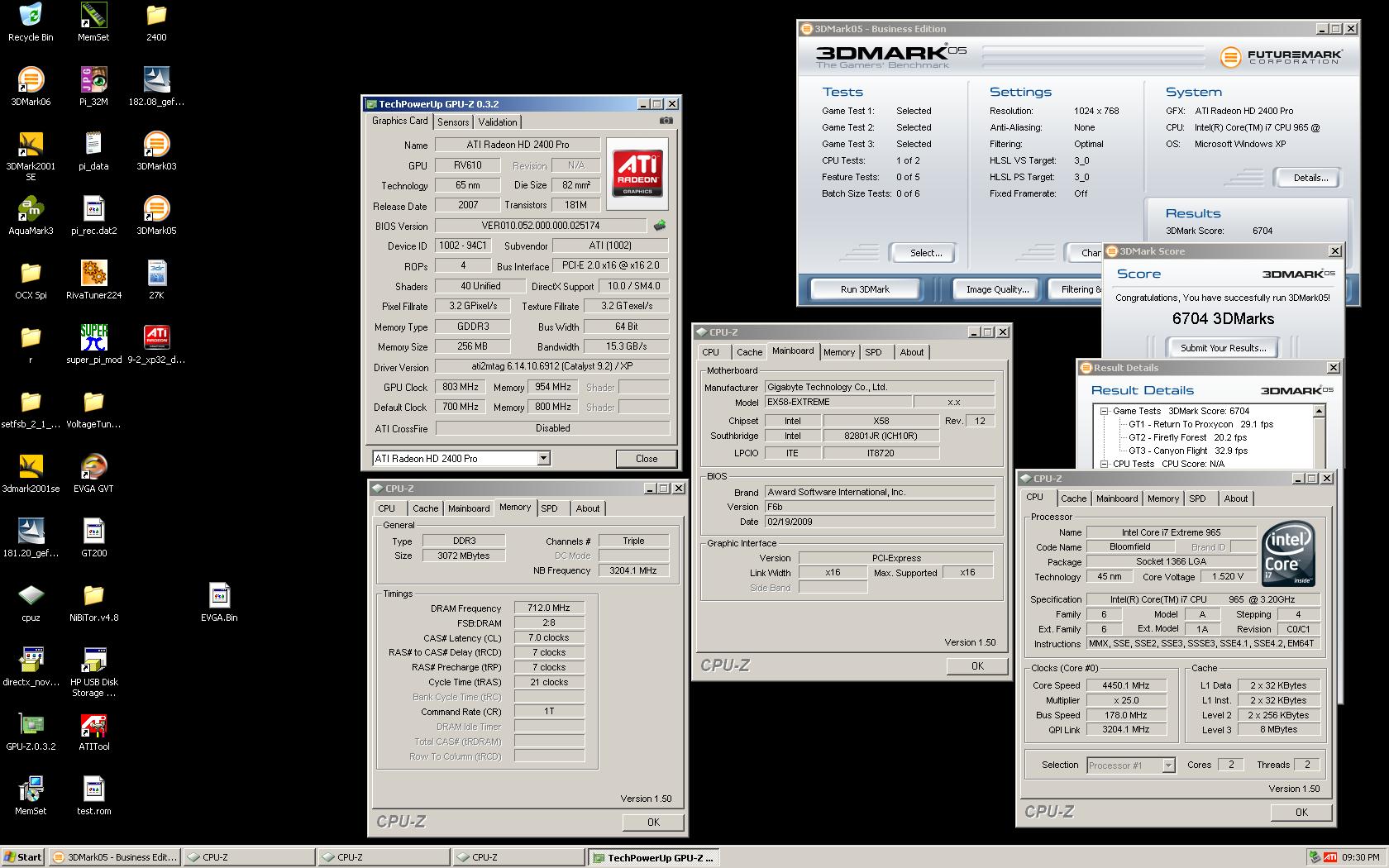The height and width of the screenshot is (868, 1389).
Task: Click ATI tray icon near clock
Action: coord(1329,857)
